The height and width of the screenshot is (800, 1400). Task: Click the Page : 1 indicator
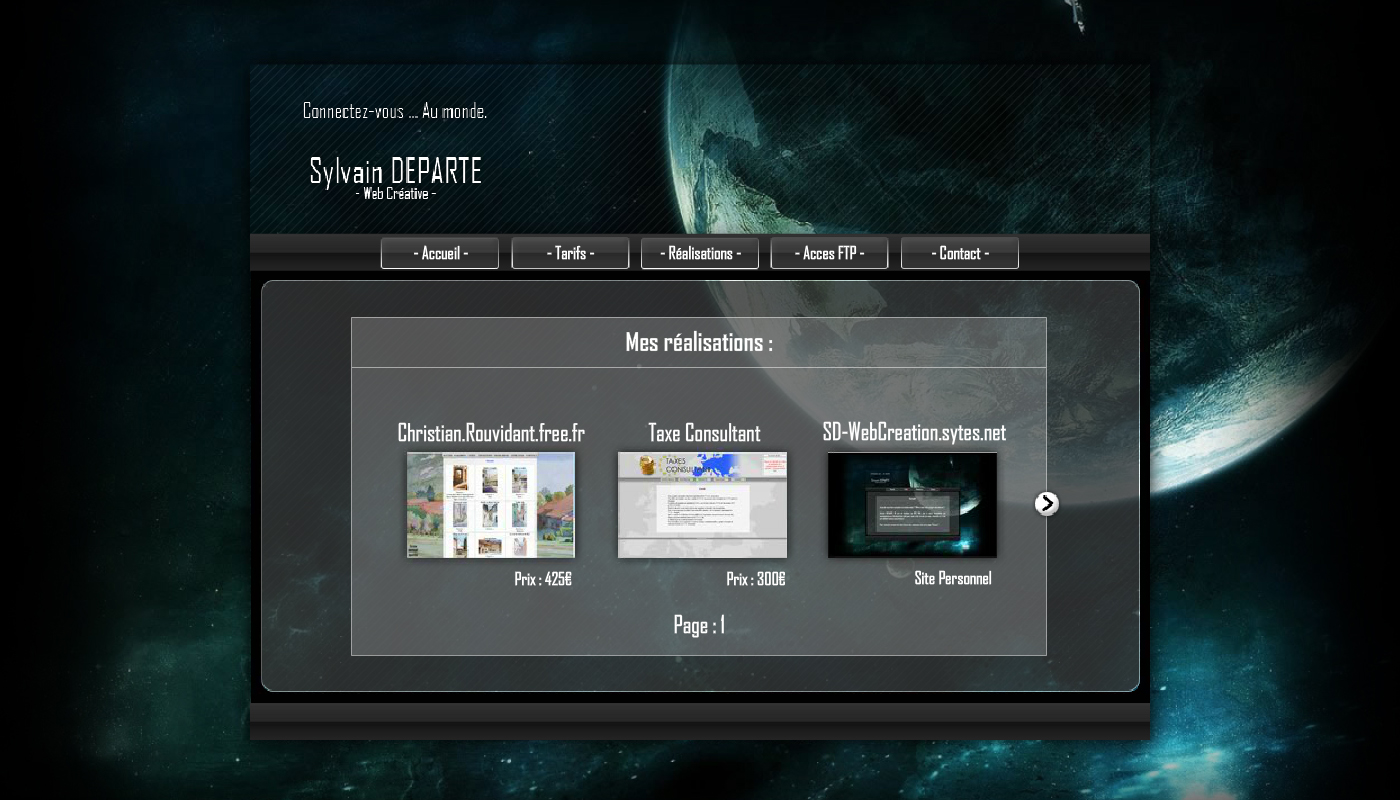699,625
